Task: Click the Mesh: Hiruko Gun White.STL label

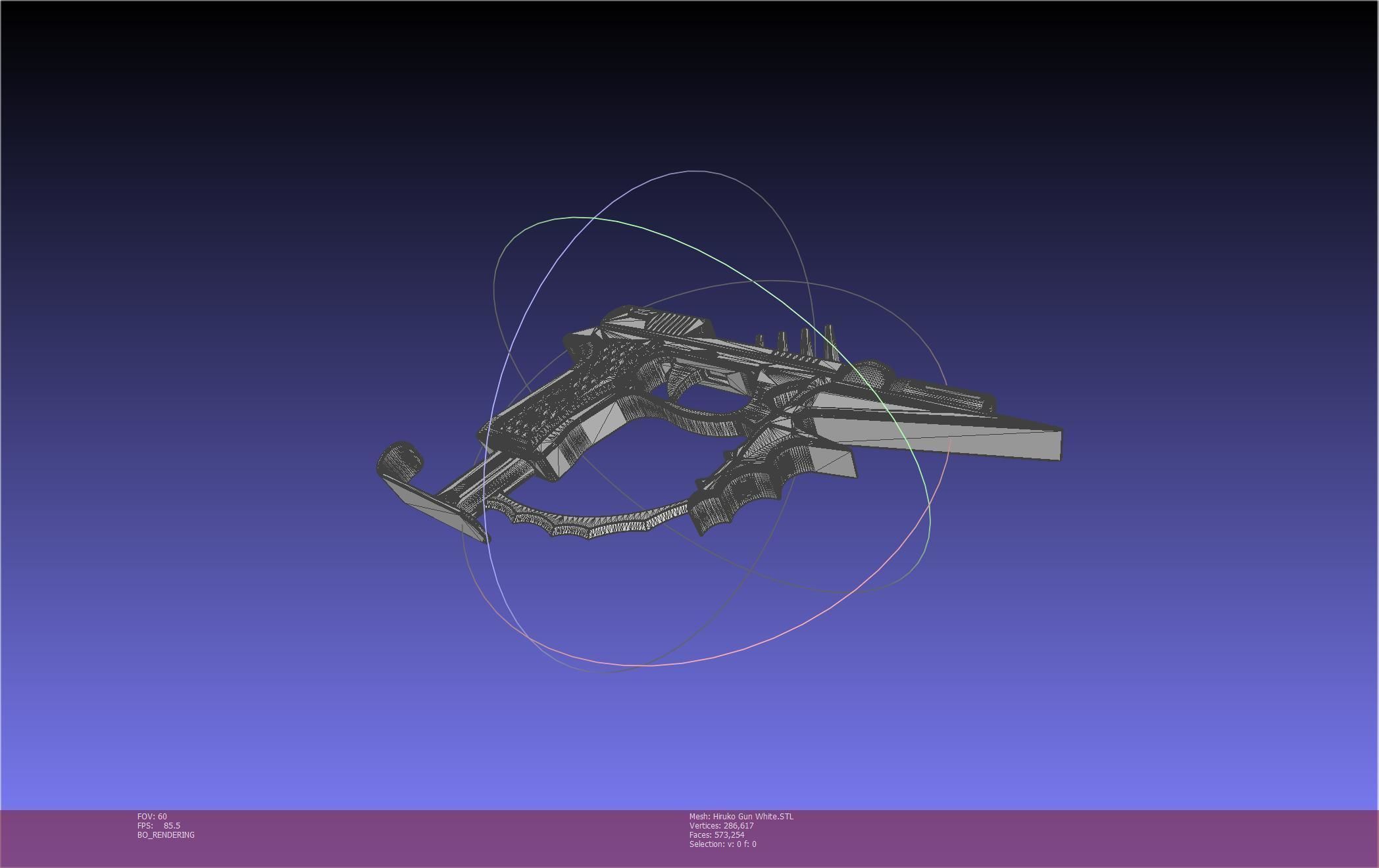Action: [x=741, y=816]
